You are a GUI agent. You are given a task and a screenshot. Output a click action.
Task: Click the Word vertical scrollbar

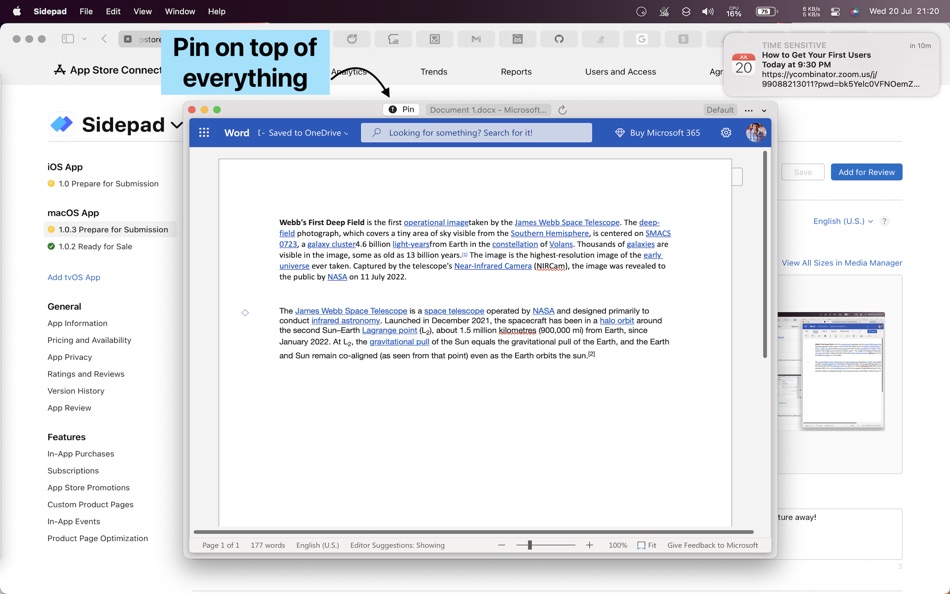click(765, 255)
